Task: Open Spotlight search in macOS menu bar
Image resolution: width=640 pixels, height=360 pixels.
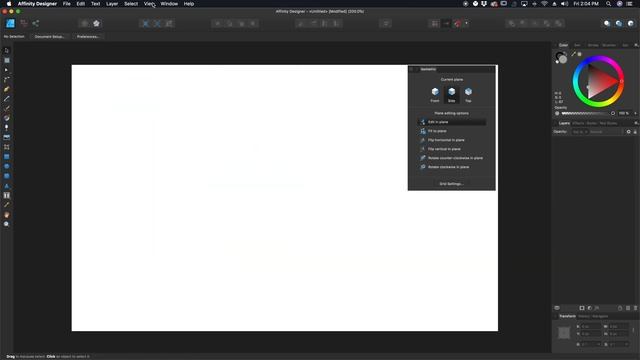Action: coord(608,4)
